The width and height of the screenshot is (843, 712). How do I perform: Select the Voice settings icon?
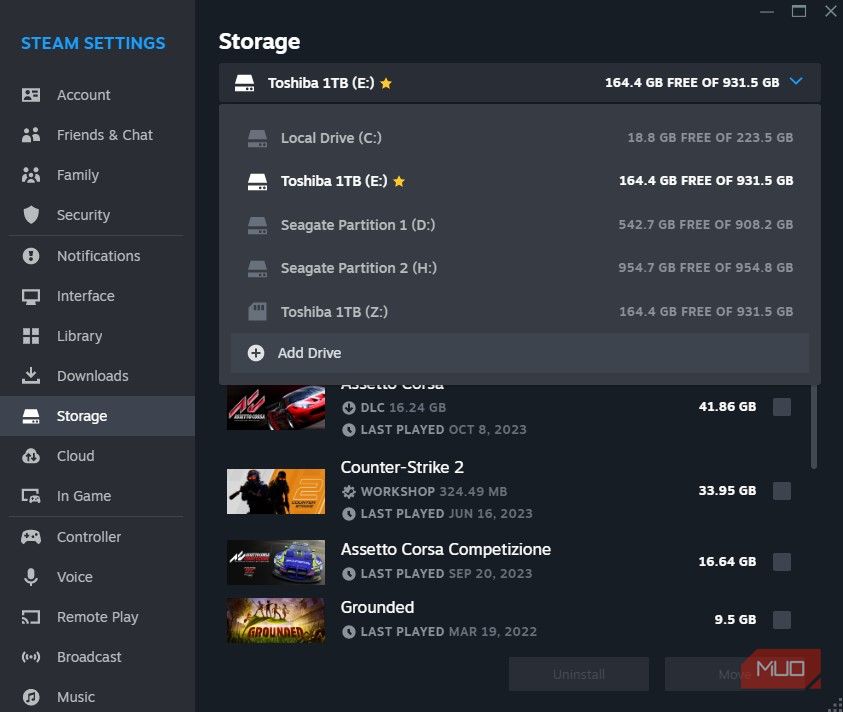pyautogui.click(x=28, y=577)
